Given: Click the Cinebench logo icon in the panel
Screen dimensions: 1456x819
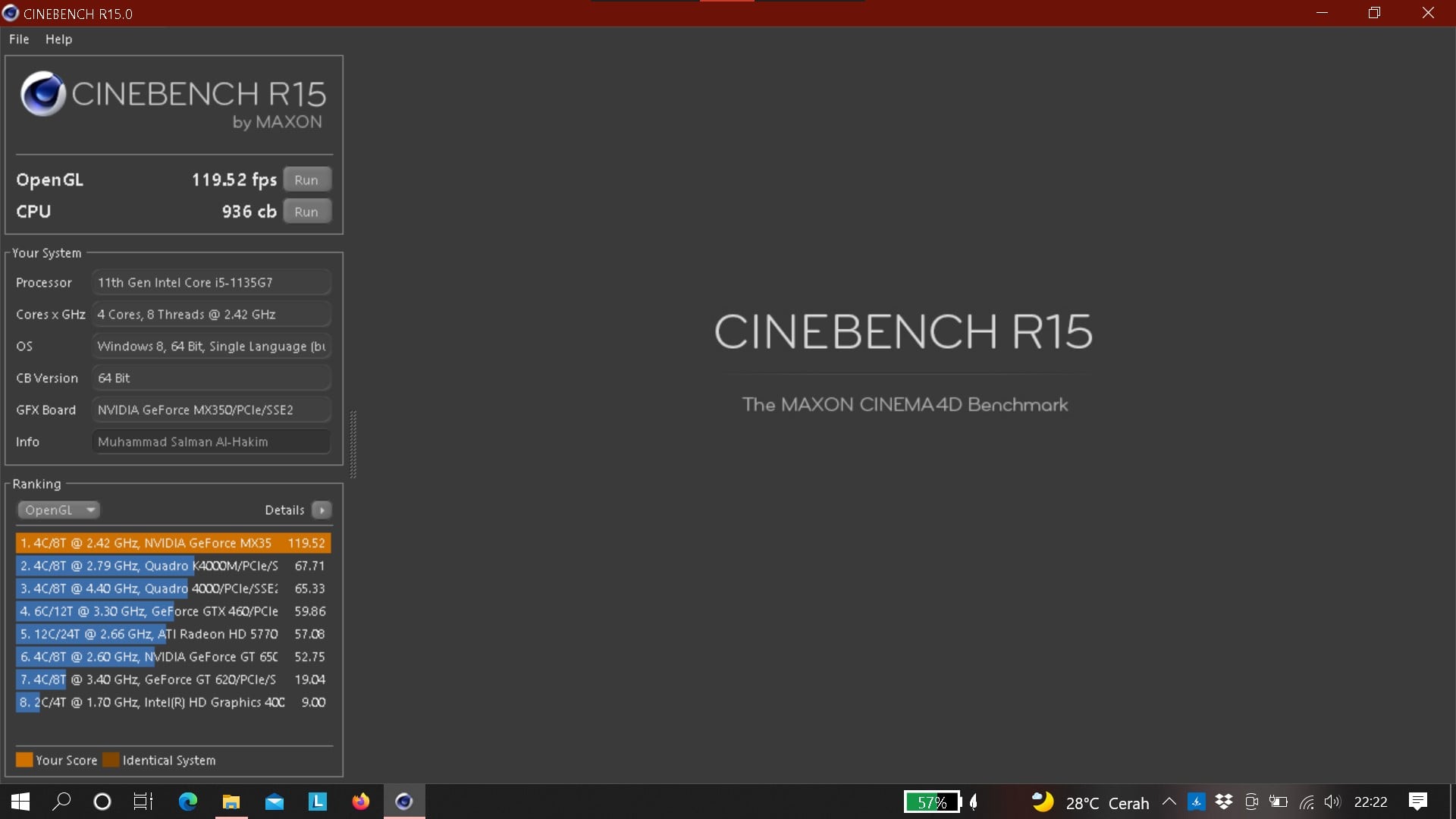Looking at the screenshot, I should point(42,94).
